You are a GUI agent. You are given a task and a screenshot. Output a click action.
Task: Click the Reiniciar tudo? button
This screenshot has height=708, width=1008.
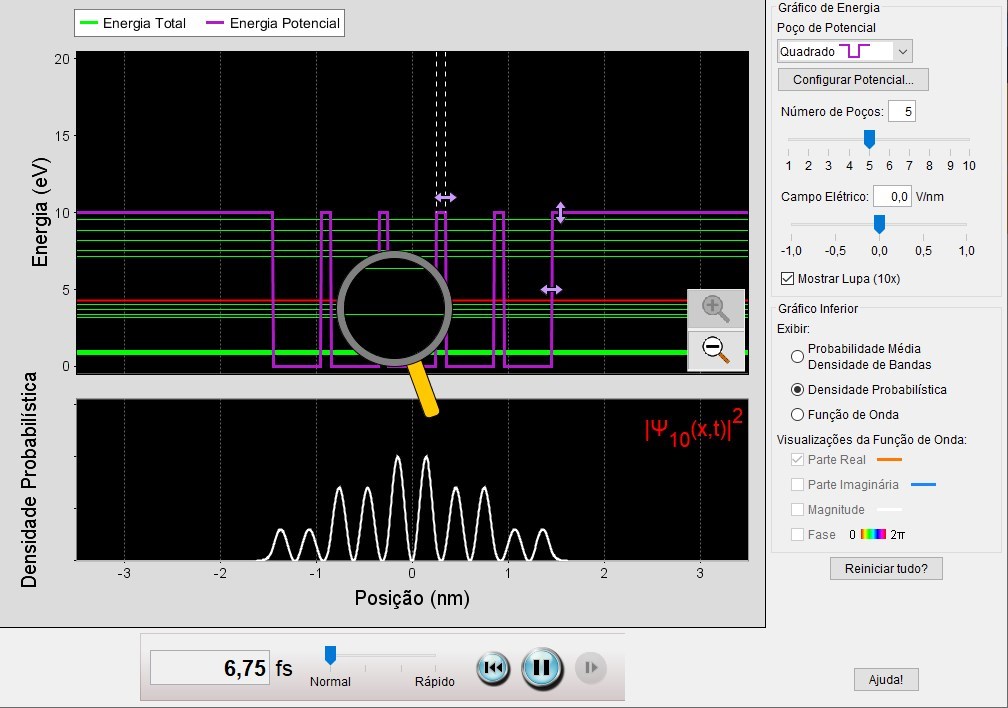click(x=885, y=568)
